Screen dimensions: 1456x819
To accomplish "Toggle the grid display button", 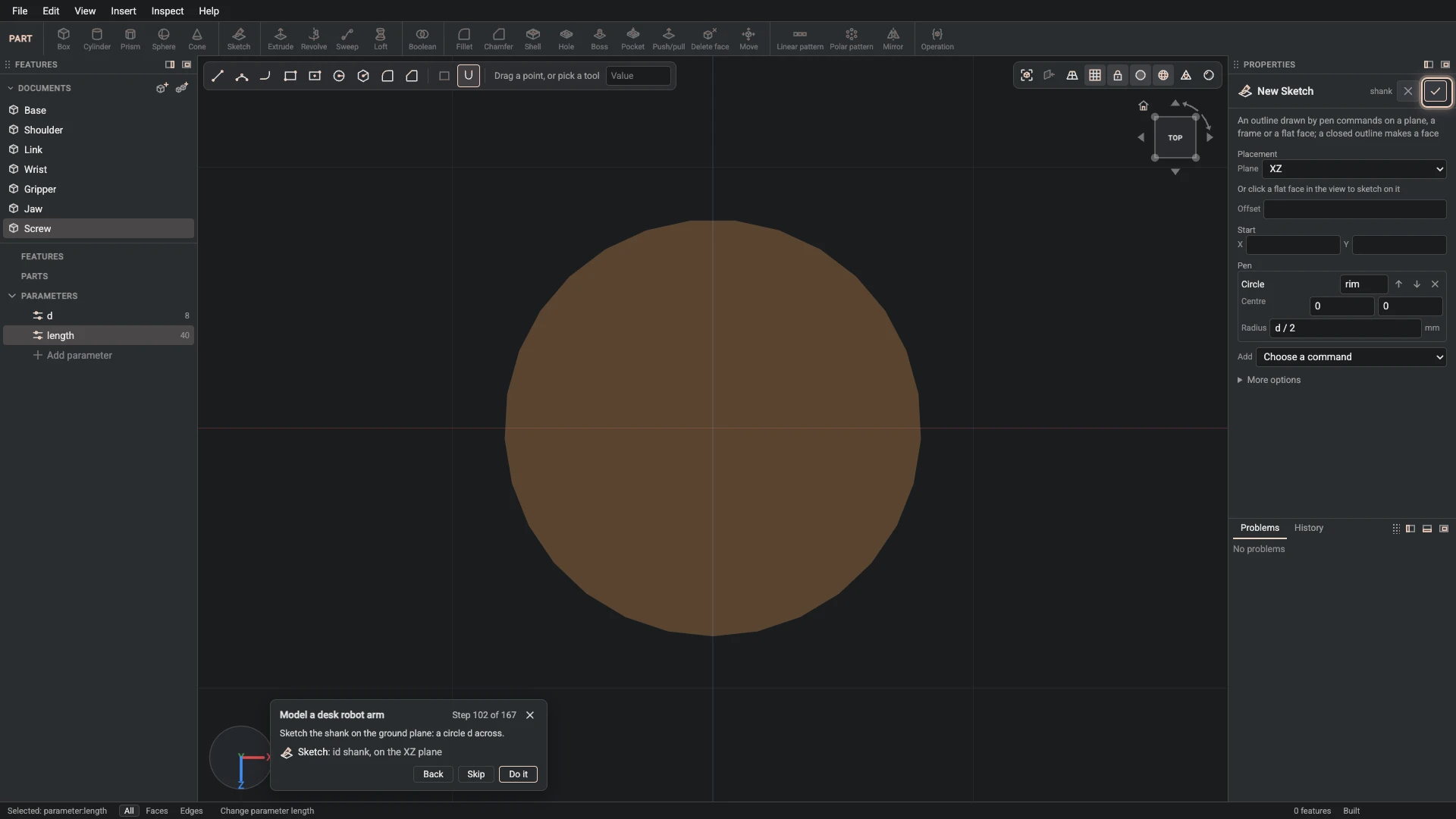I will 1094,75.
